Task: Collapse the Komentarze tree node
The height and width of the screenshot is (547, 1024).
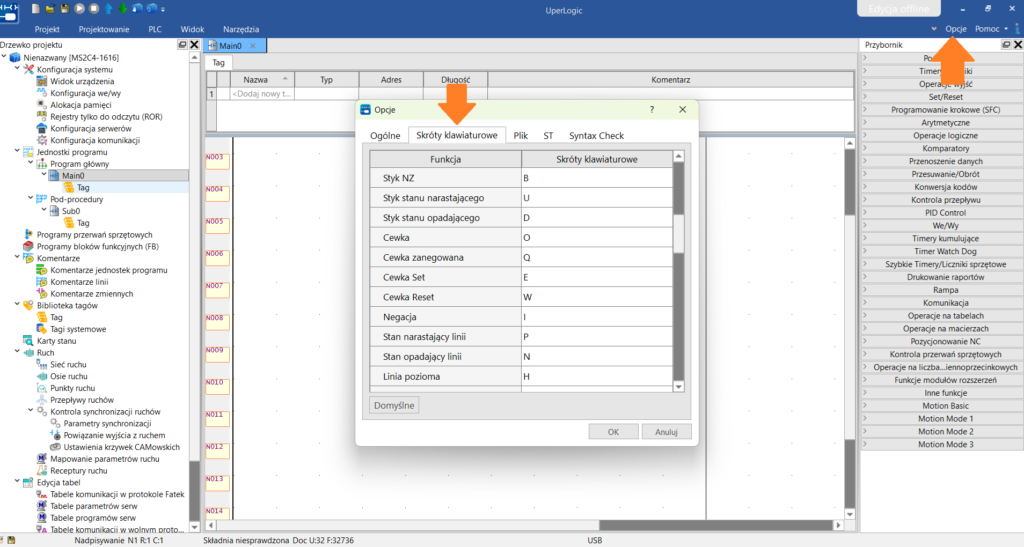Action: click(18, 258)
